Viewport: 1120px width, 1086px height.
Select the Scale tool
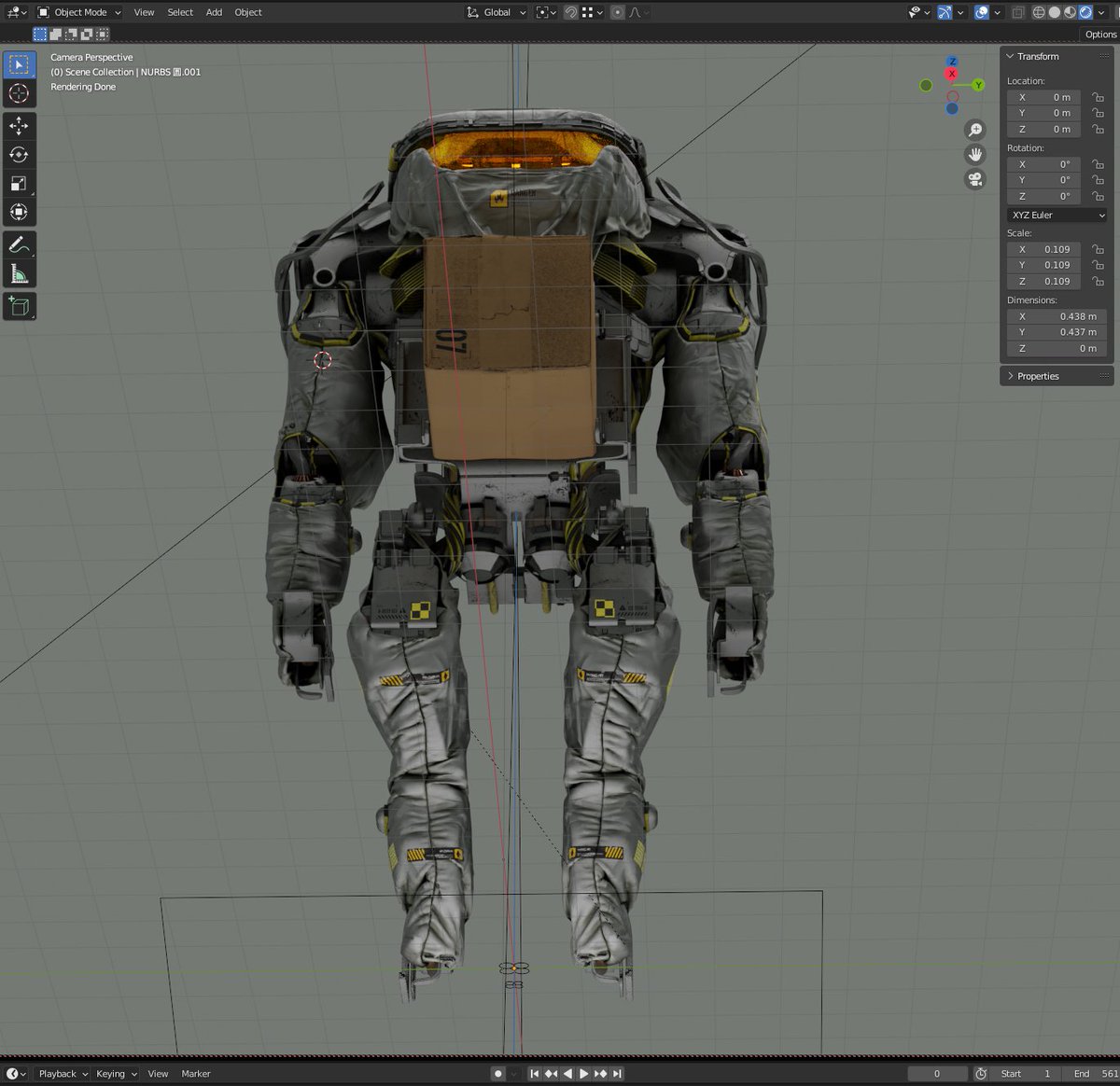(x=19, y=184)
